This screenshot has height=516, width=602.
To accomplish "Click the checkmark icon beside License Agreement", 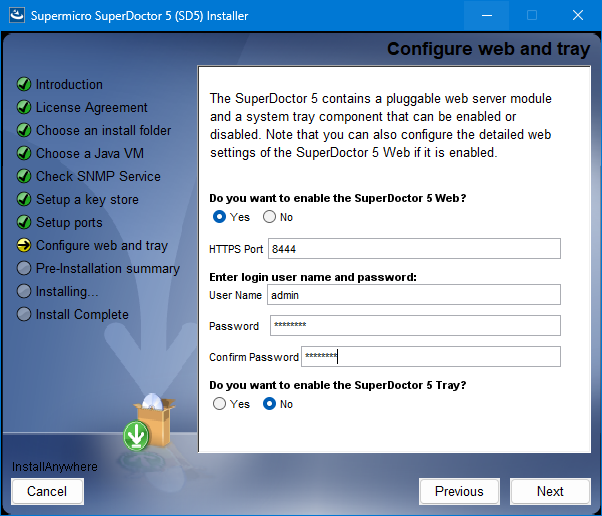I will click(x=24, y=107).
